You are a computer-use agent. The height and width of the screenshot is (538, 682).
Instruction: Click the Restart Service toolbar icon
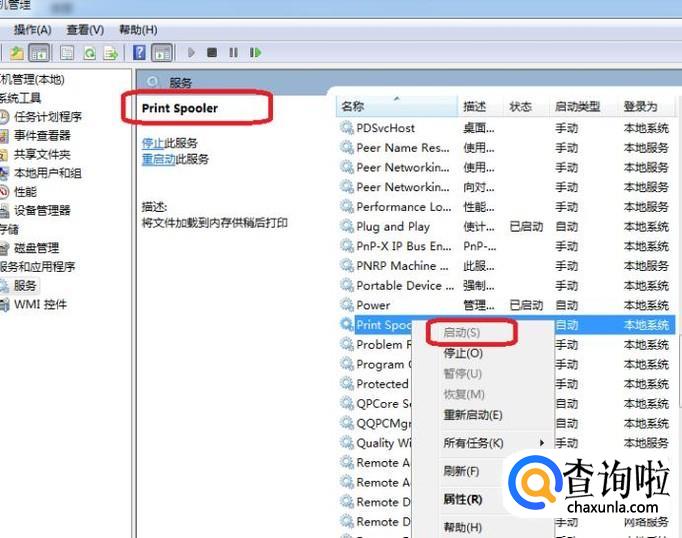click(x=256, y=52)
